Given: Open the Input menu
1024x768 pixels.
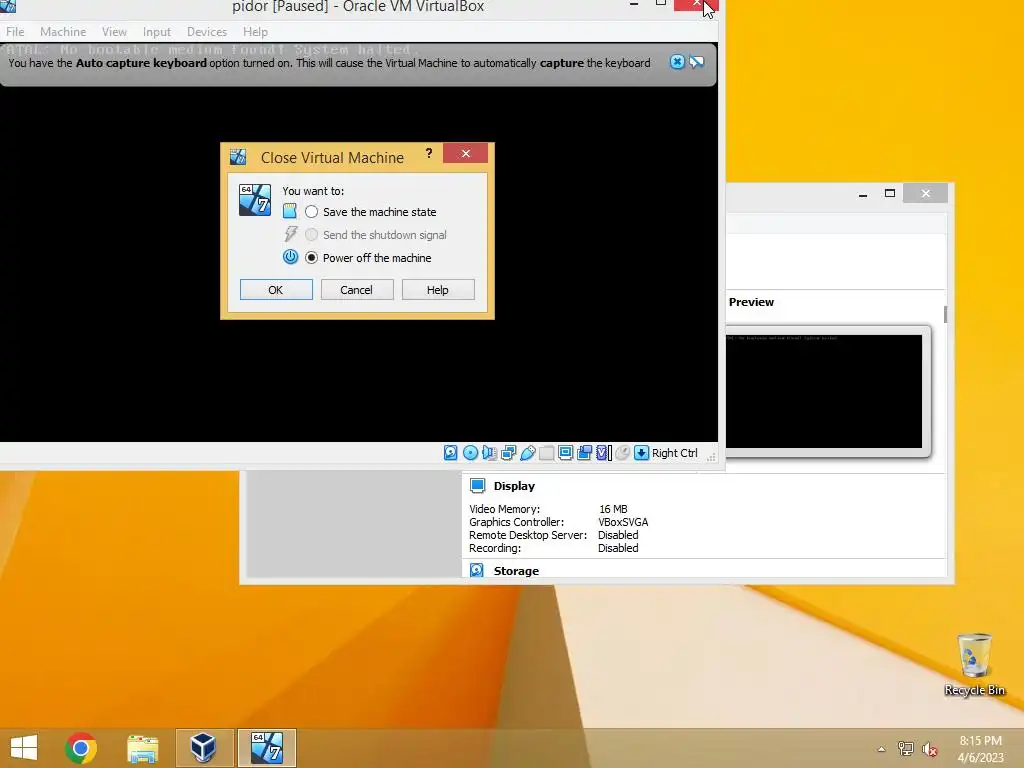Looking at the screenshot, I should click(157, 31).
